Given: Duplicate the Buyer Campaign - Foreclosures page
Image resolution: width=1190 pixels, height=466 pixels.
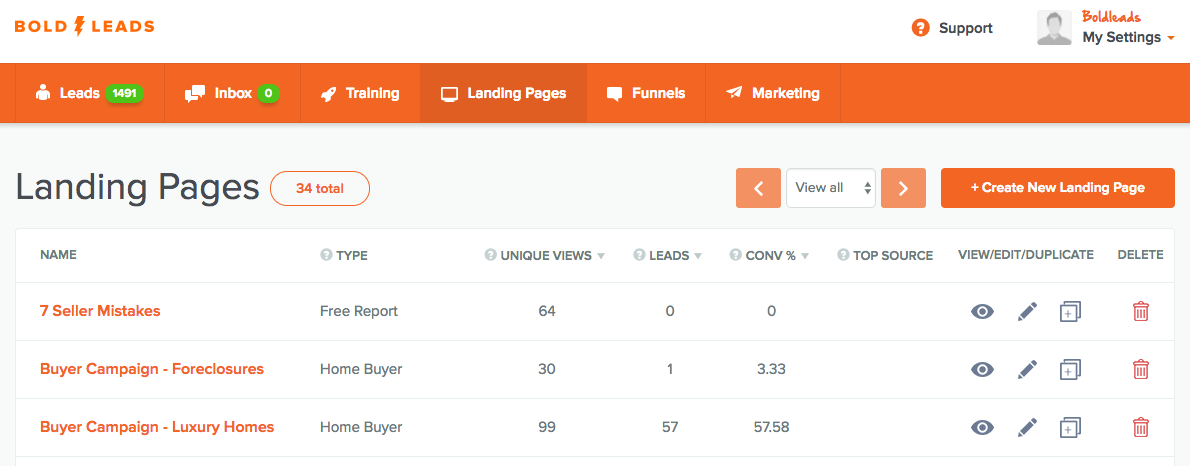Looking at the screenshot, I should tap(1070, 370).
